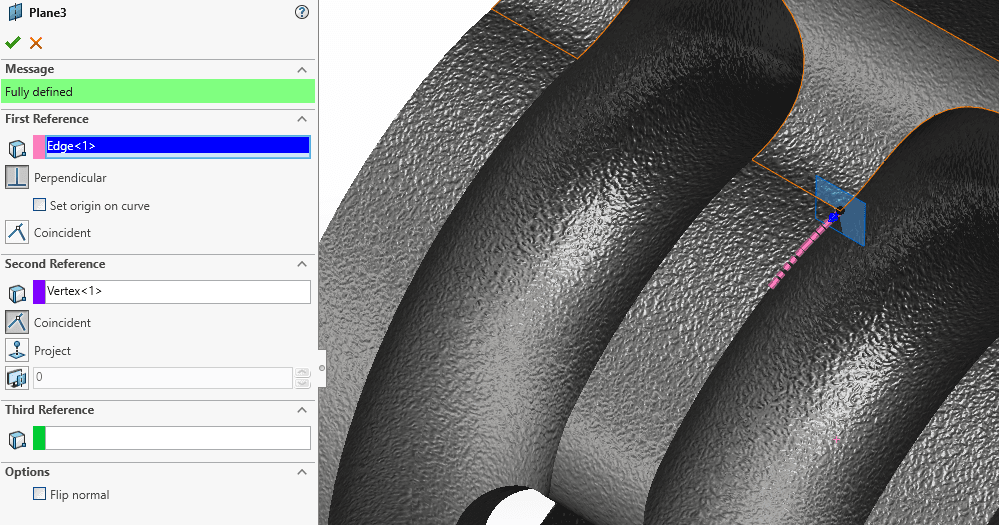The height and width of the screenshot is (525, 999).
Task: Toggle the offset distance flip icon
Action: [x=17, y=378]
